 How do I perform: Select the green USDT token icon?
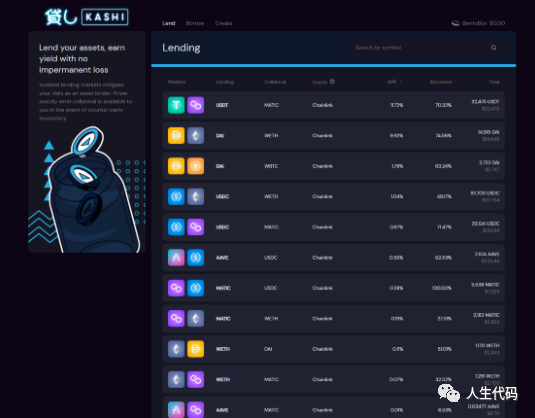point(176,105)
